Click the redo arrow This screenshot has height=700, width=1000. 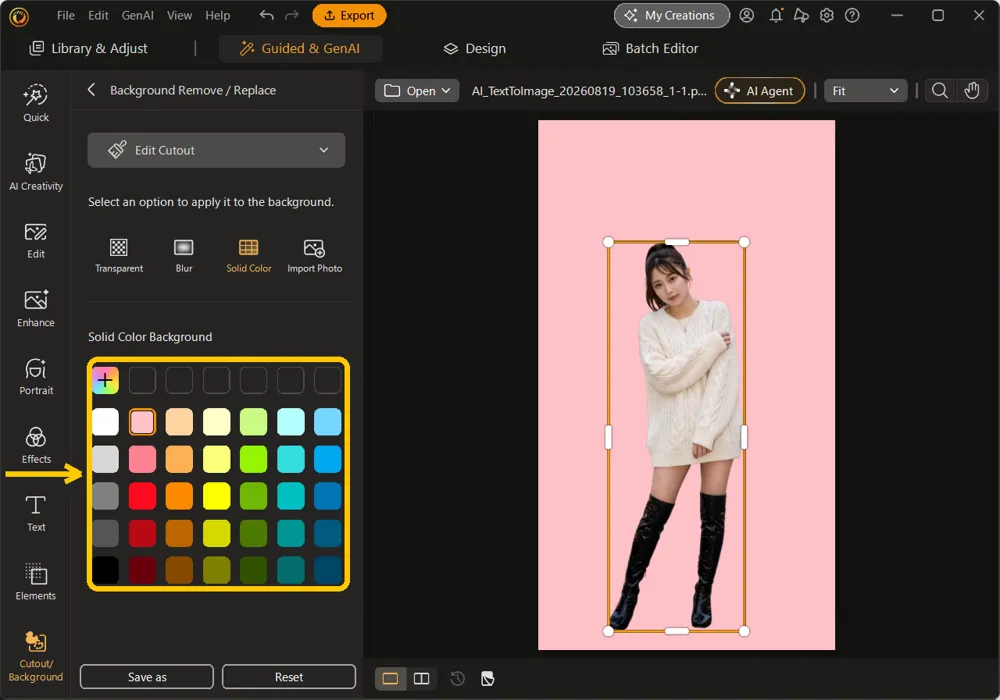tap(291, 15)
